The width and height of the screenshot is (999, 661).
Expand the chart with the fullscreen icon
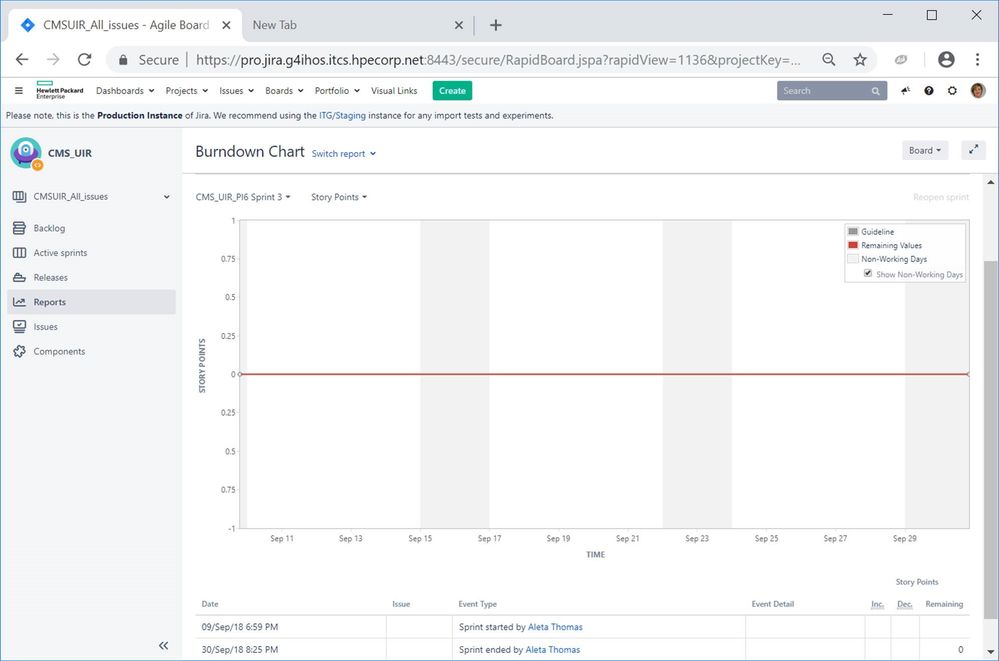[974, 150]
